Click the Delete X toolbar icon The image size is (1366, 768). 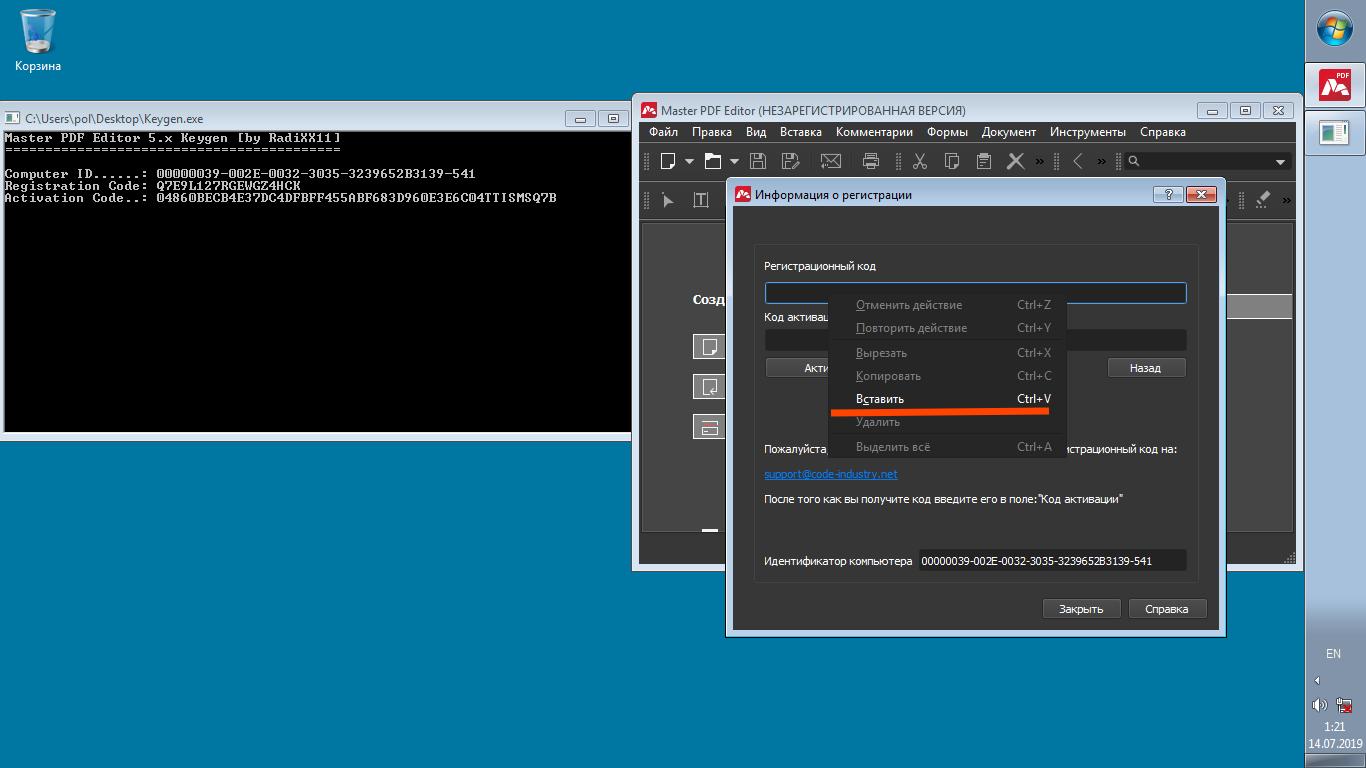click(x=1016, y=161)
